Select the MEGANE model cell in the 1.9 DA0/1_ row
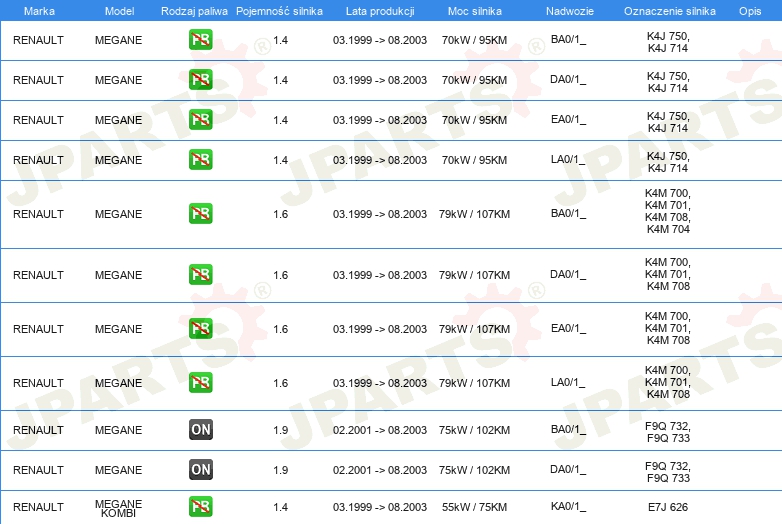The image size is (782, 524). [x=119, y=470]
